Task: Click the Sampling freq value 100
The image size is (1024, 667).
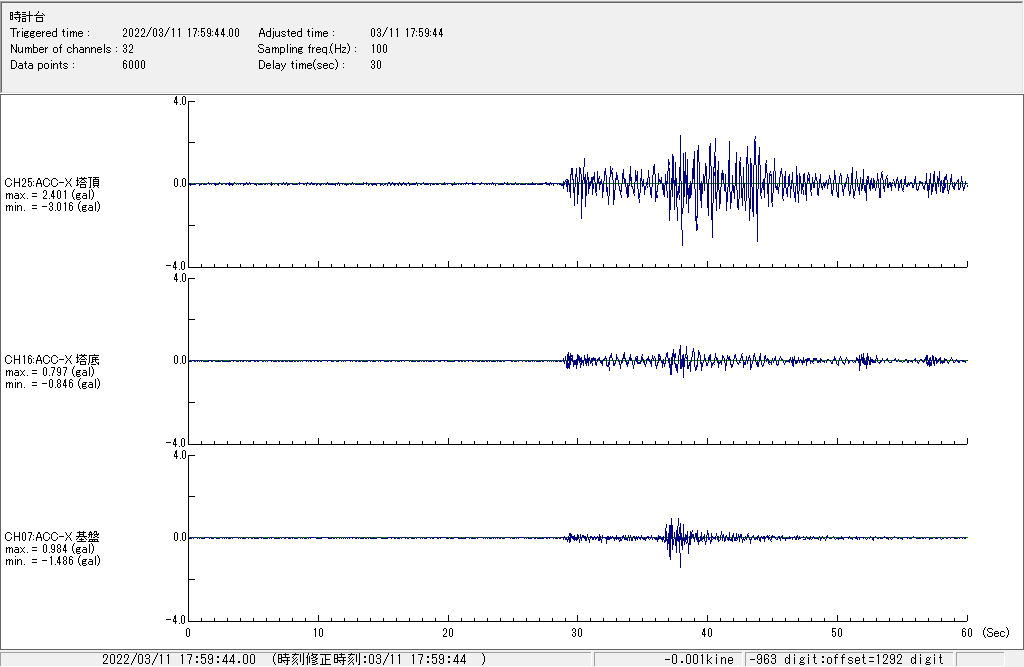Action: coord(379,49)
